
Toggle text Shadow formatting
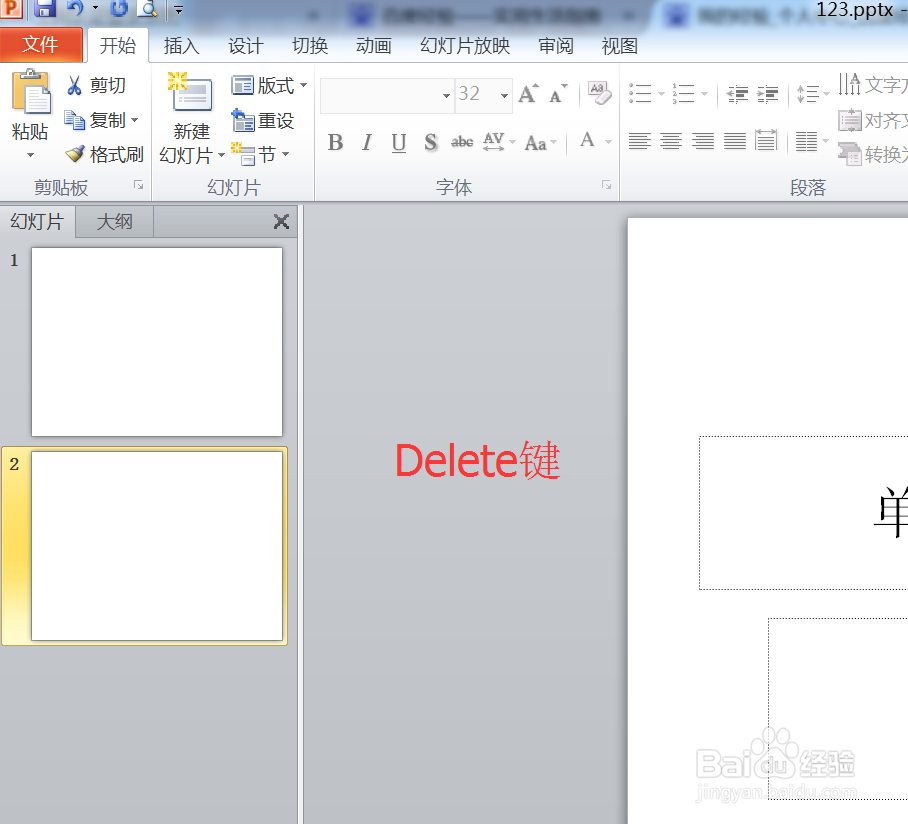point(430,142)
